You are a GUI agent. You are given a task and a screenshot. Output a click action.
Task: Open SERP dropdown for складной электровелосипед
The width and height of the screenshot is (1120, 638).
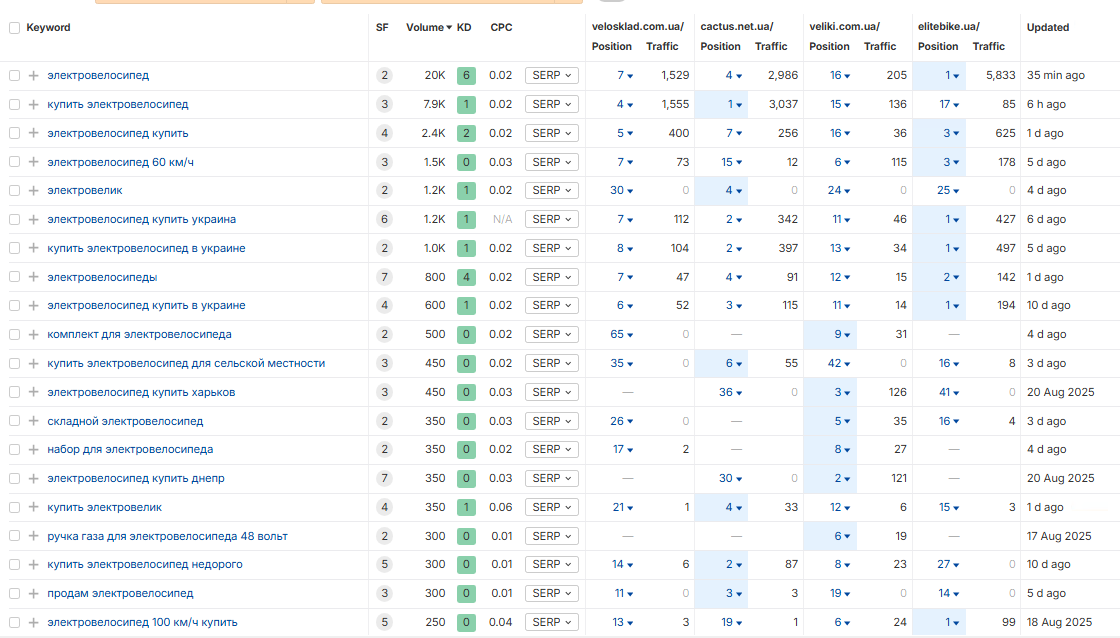[x=551, y=421]
